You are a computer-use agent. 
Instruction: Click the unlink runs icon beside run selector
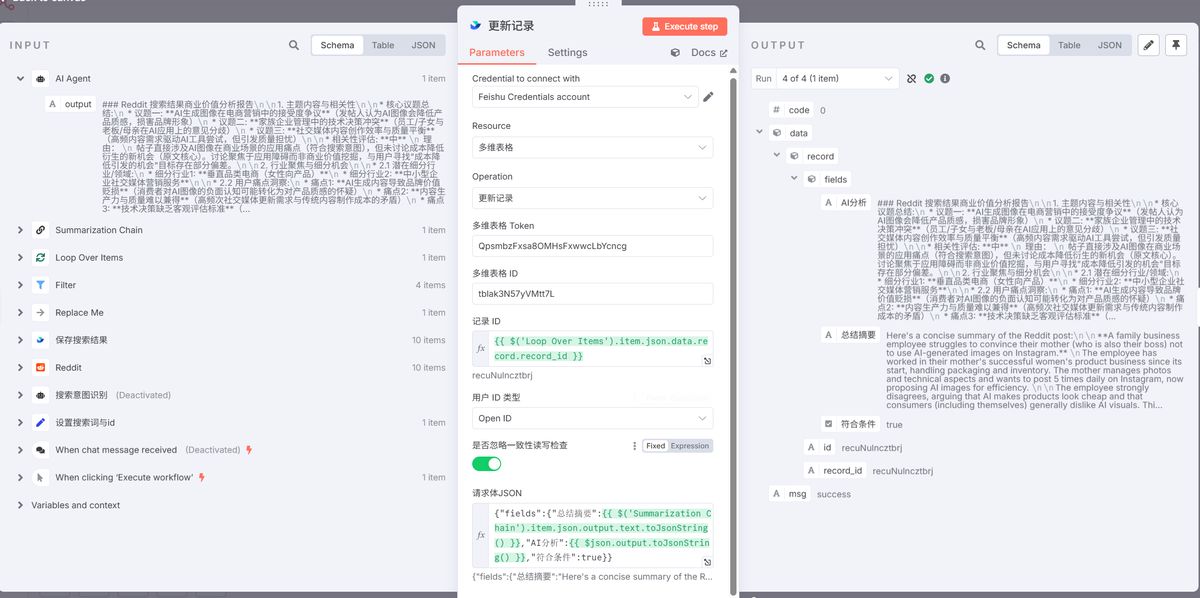(x=912, y=78)
